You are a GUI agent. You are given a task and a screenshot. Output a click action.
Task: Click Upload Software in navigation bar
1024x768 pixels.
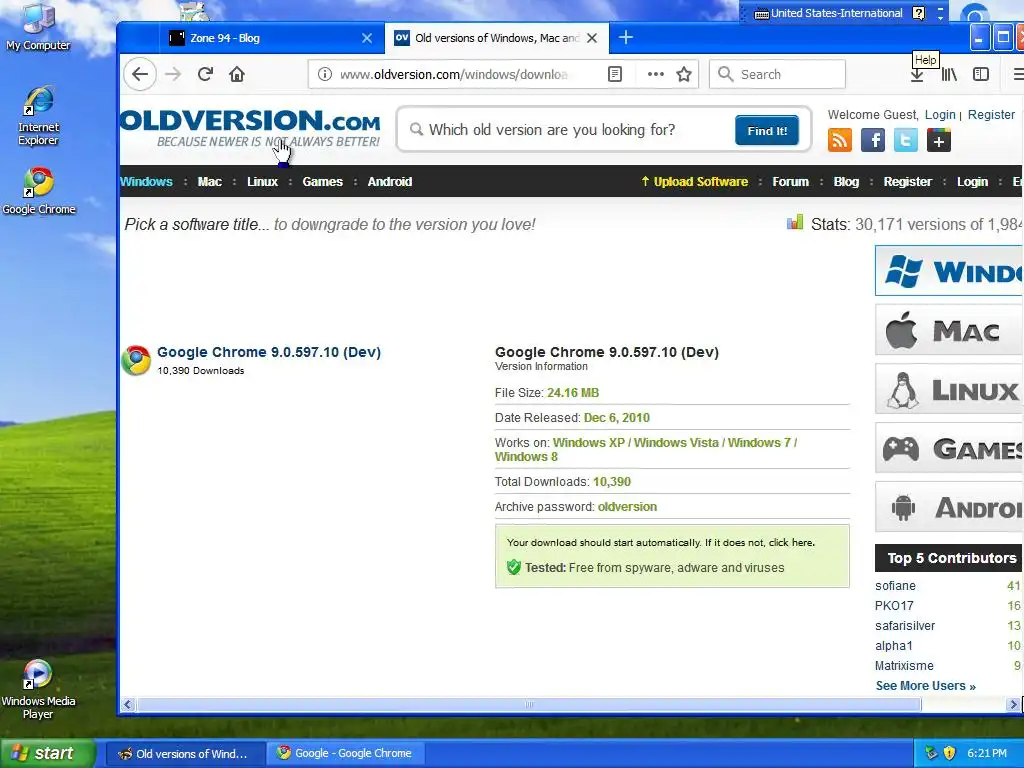pos(695,182)
